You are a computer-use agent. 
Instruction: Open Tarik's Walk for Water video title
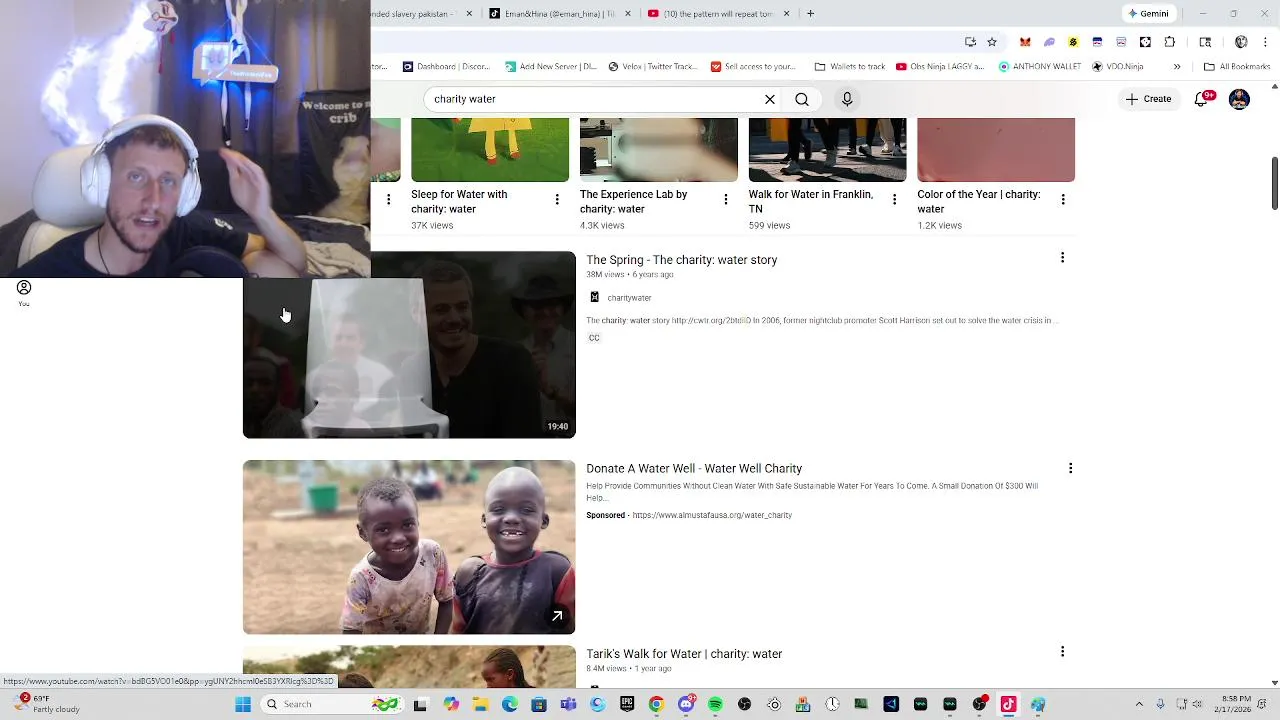[684, 654]
